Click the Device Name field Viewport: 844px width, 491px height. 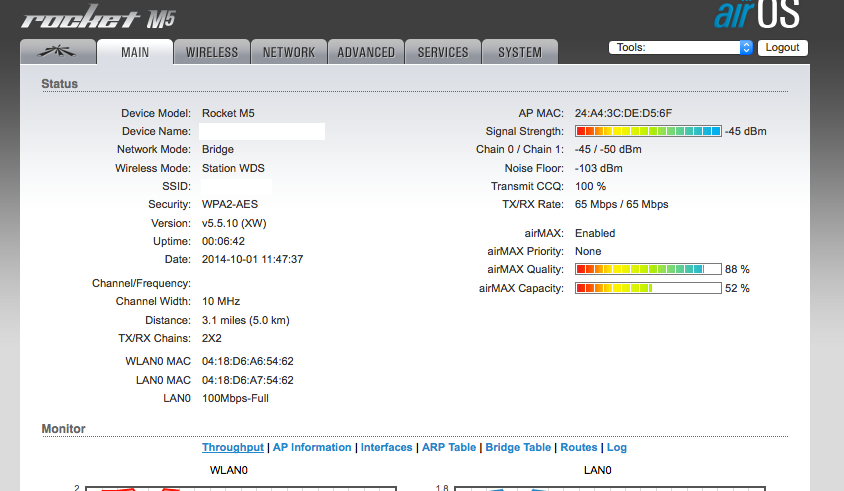click(x=262, y=131)
